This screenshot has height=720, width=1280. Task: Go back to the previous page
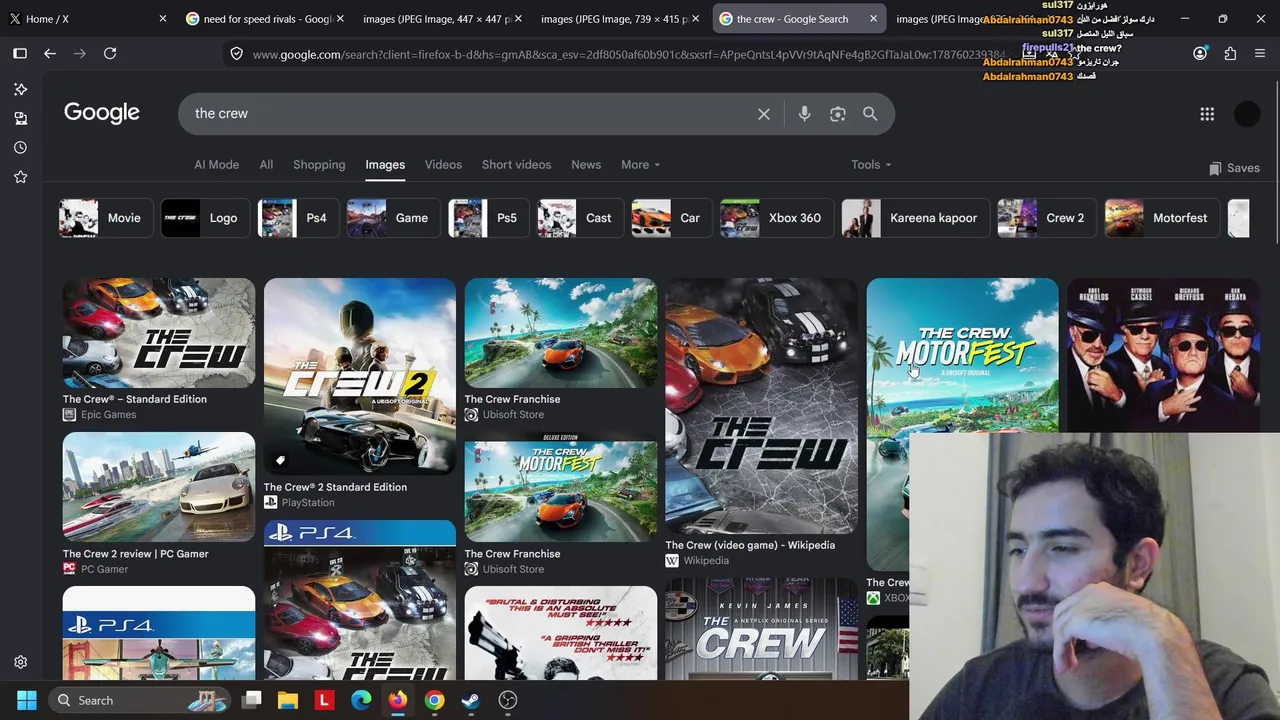coord(50,53)
